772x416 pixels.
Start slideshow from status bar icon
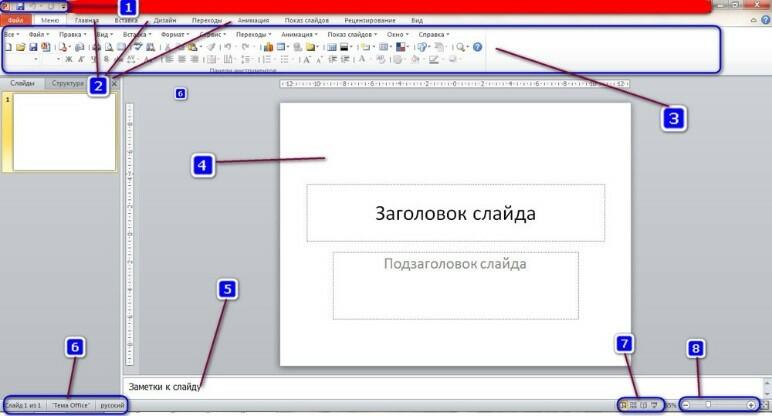pos(654,405)
